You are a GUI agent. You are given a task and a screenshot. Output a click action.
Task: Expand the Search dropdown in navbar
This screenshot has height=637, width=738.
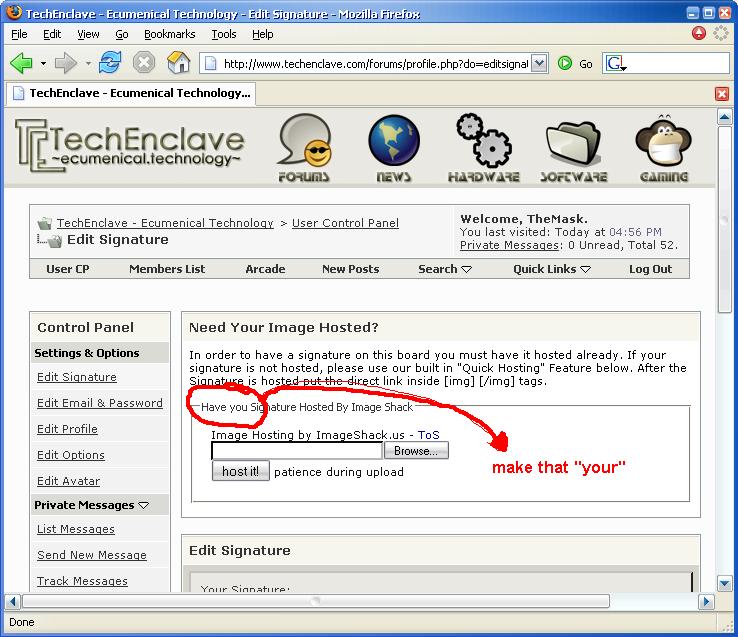pyautogui.click(x=445, y=269)
